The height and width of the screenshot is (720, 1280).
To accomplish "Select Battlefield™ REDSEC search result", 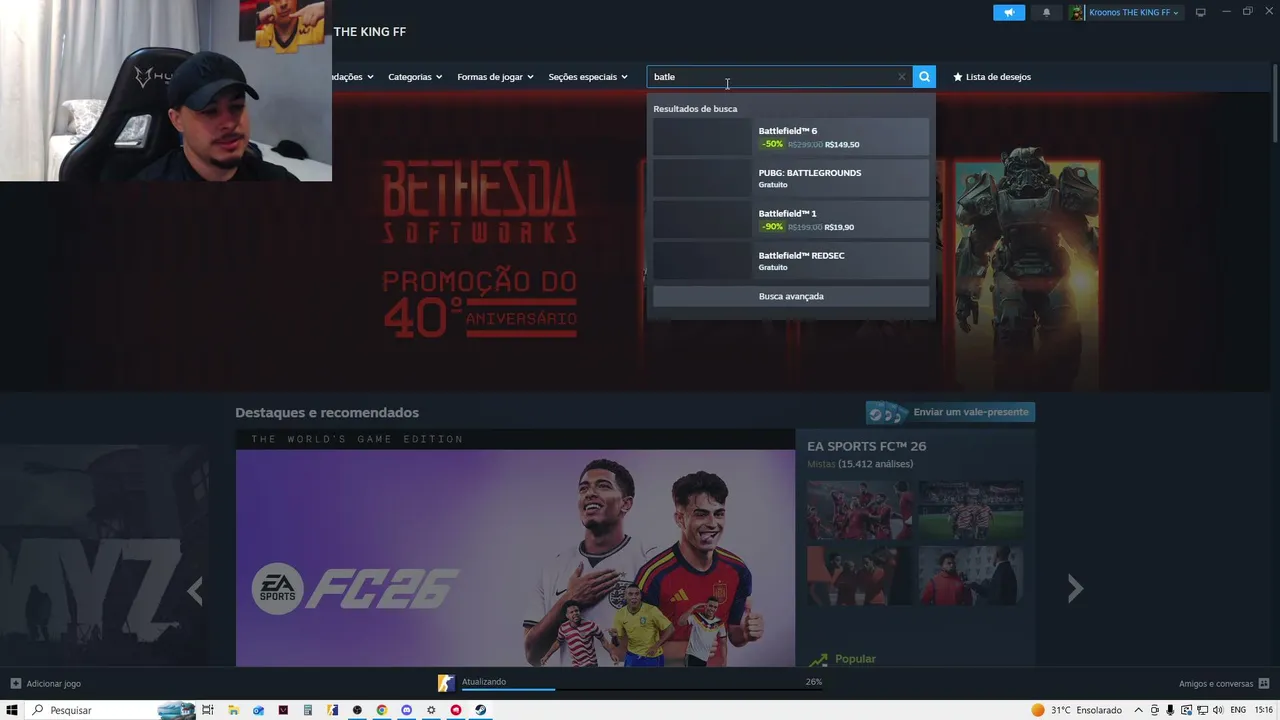I will pyautogui.click(x=791, y=261).
